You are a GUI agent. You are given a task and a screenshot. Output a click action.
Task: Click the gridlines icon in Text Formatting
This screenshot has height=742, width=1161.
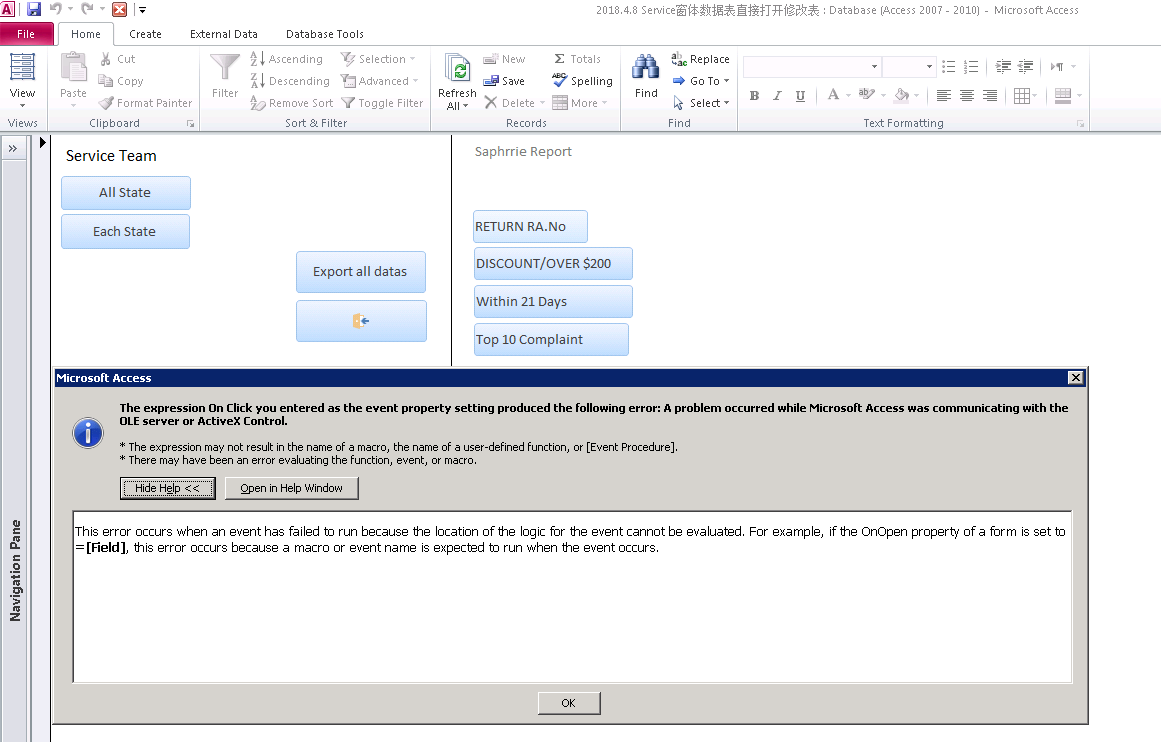click(1022, 96)
